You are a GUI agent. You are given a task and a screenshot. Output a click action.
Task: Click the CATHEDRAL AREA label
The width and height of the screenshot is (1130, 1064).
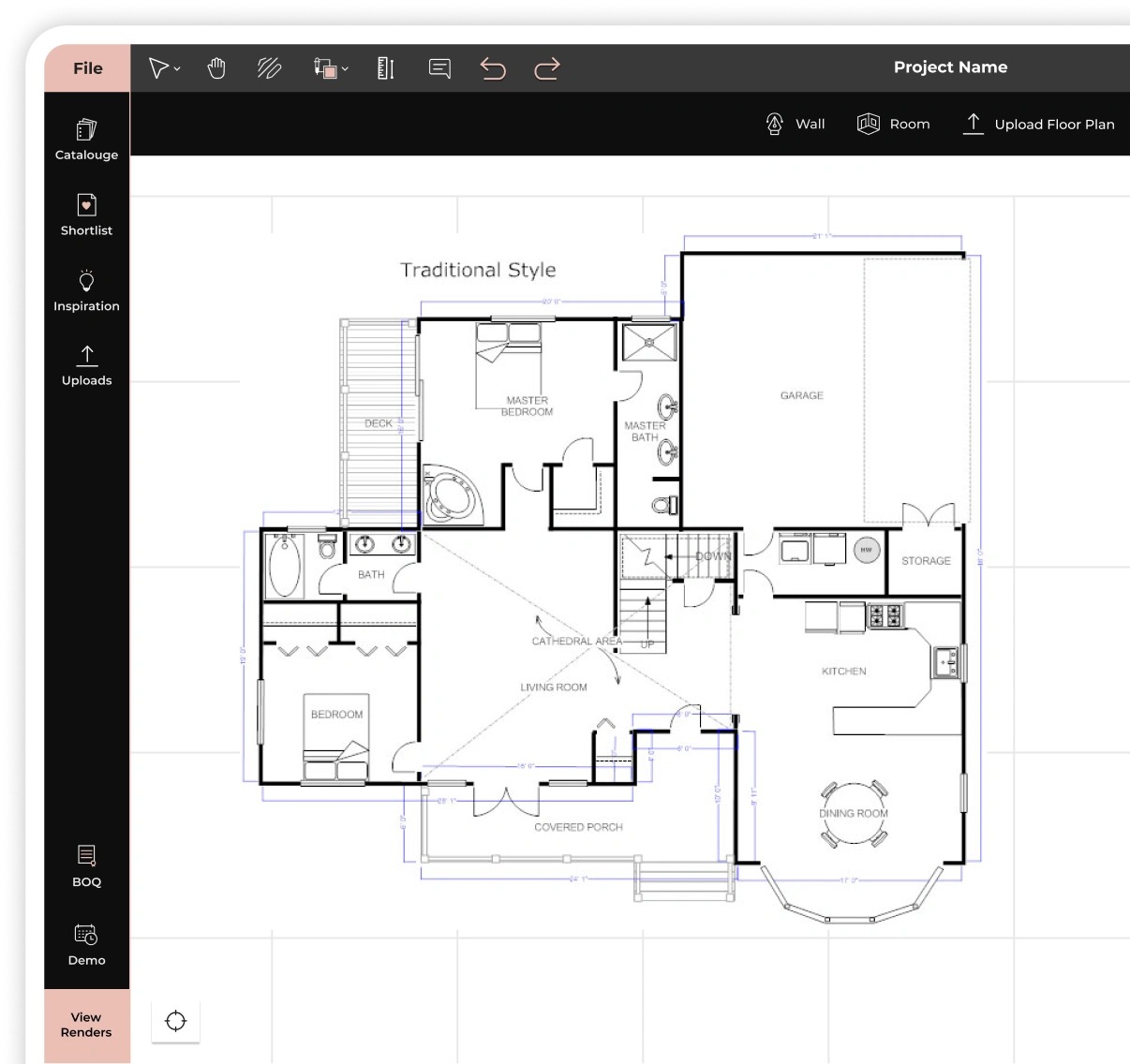click(x=576, y=642)
